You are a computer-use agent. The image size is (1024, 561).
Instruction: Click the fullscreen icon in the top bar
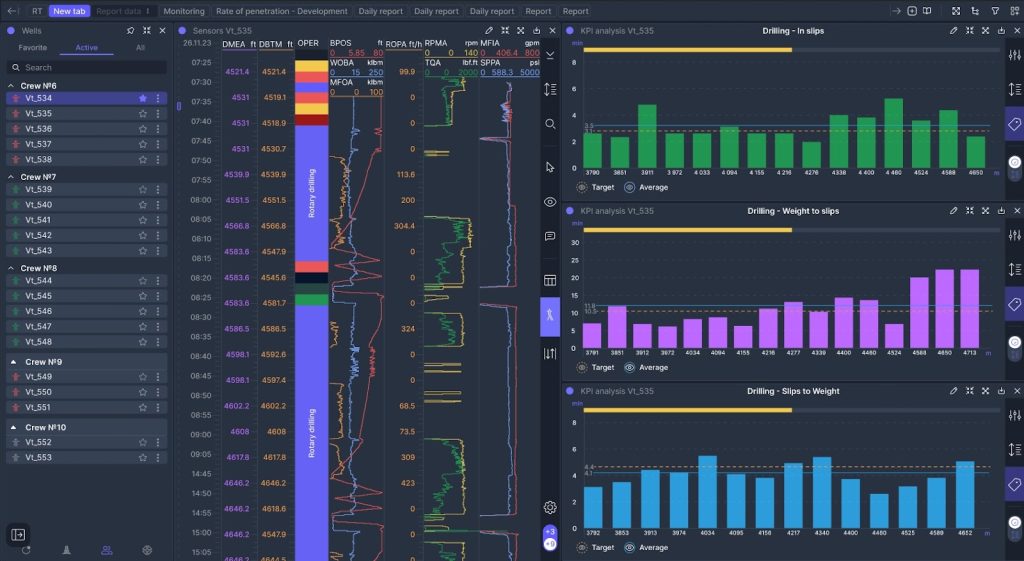(x=956, y=11)
